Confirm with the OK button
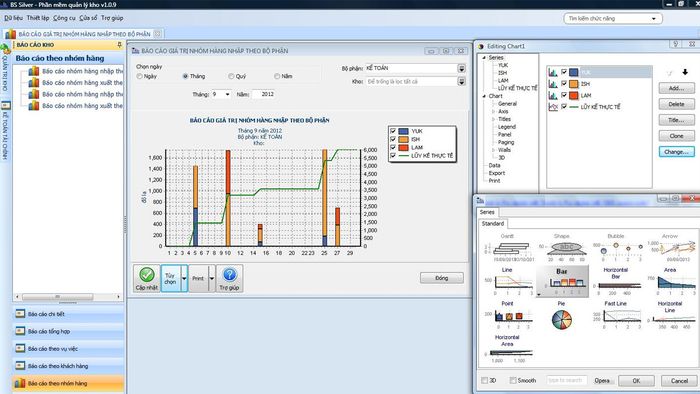 coord(636,381)
